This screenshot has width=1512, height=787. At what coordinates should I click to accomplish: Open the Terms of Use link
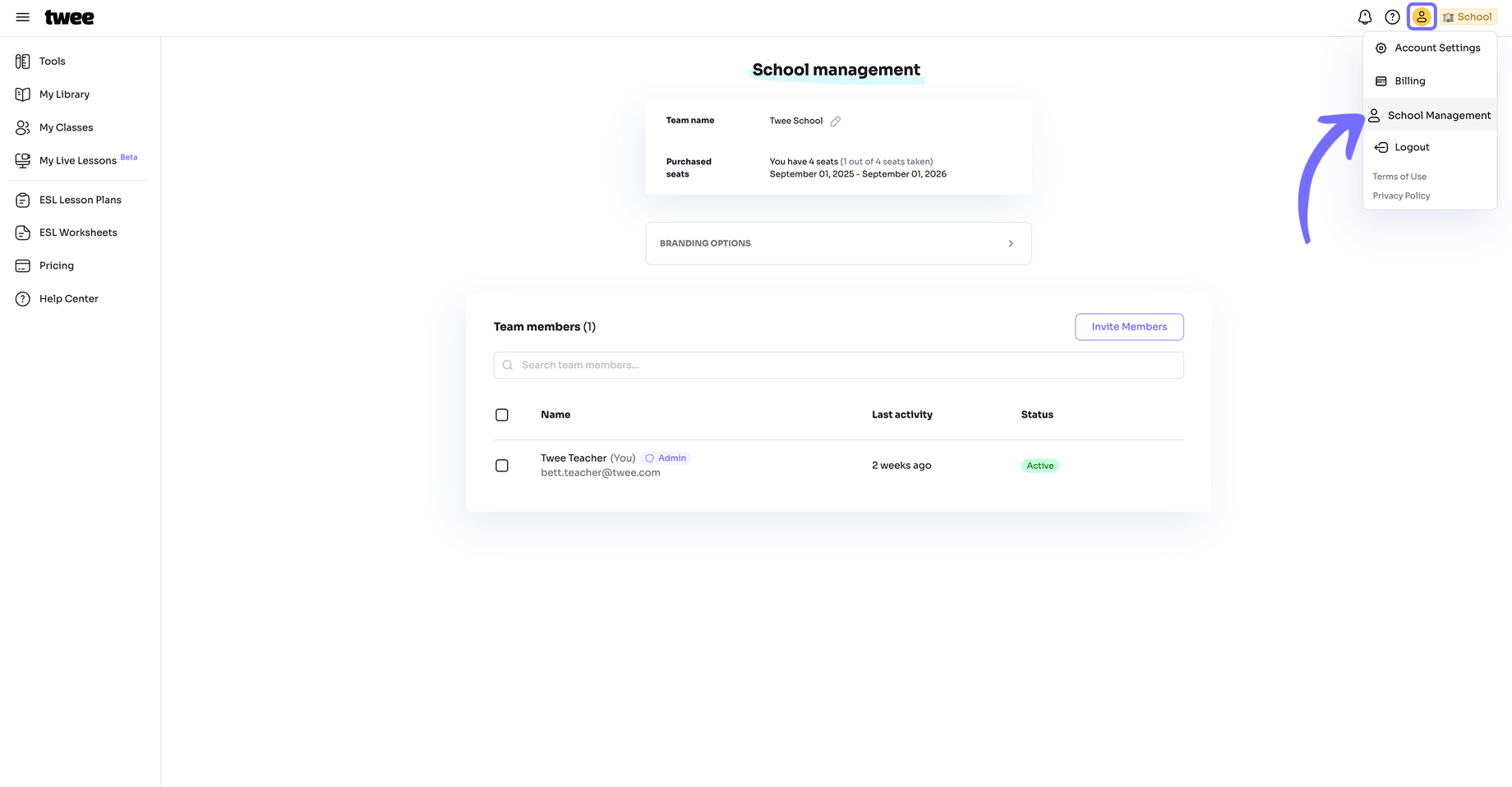[1399, 177]
